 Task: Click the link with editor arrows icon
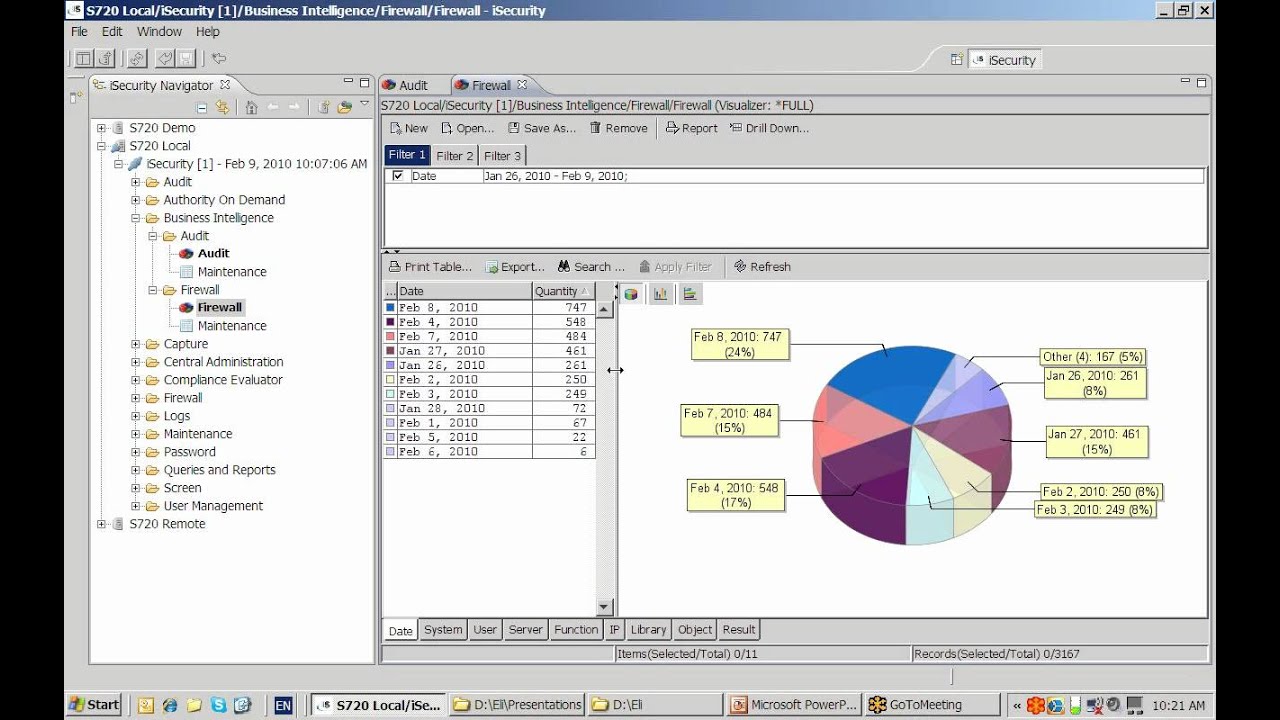pos(221,107)
